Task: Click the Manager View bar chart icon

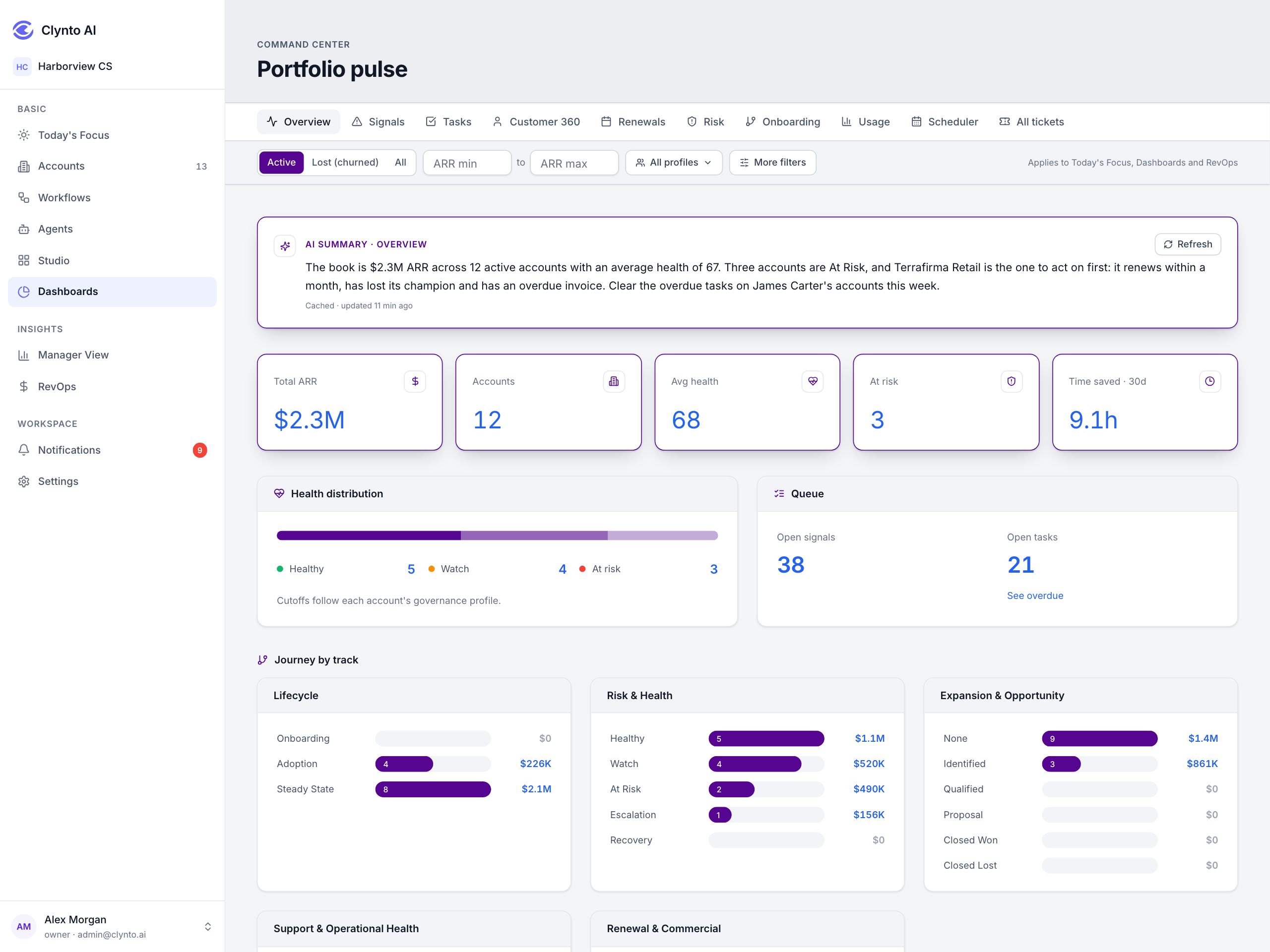Action: click(x=23, y=355)
